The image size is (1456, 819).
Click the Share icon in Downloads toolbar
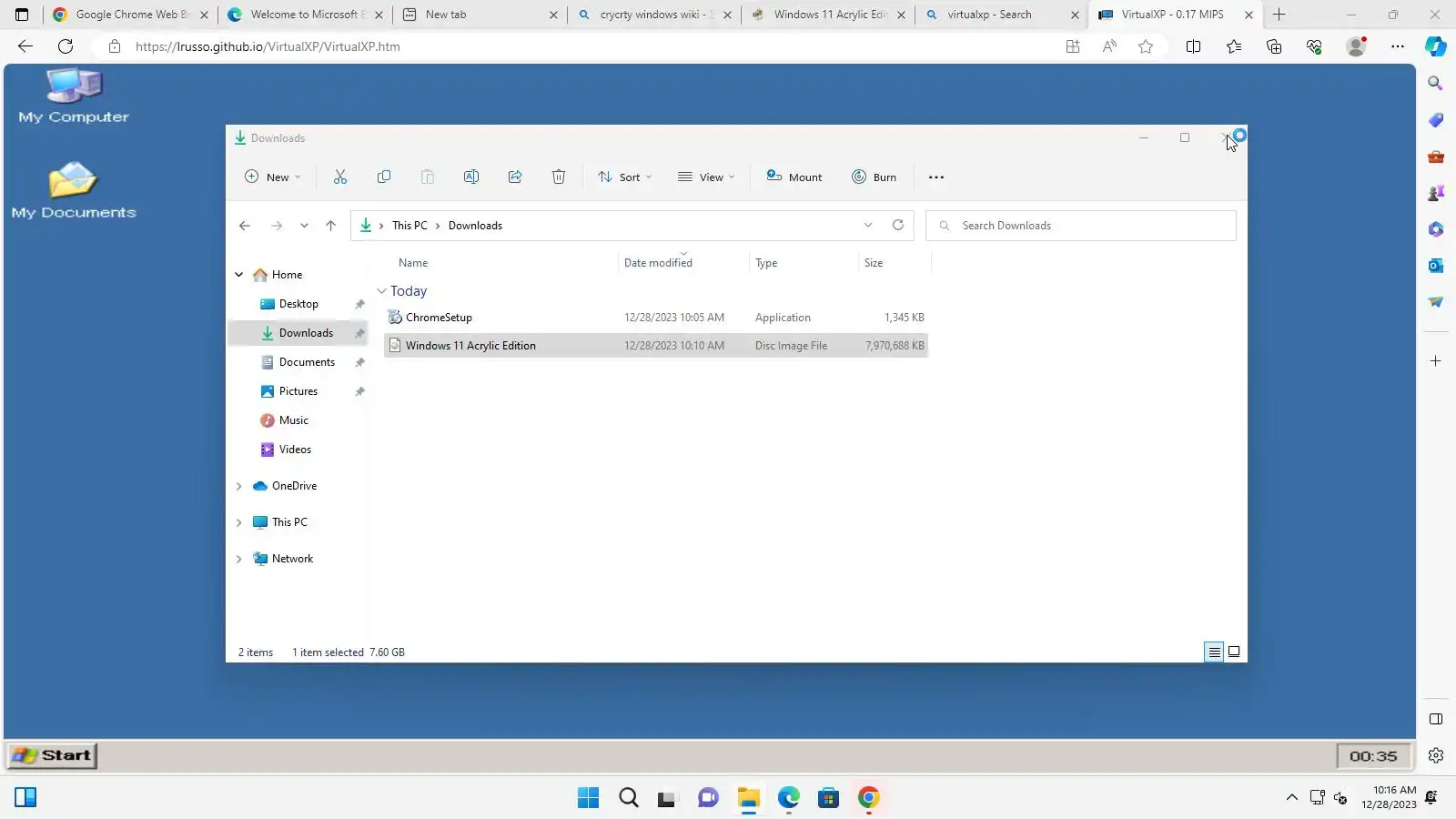[515, 177]
